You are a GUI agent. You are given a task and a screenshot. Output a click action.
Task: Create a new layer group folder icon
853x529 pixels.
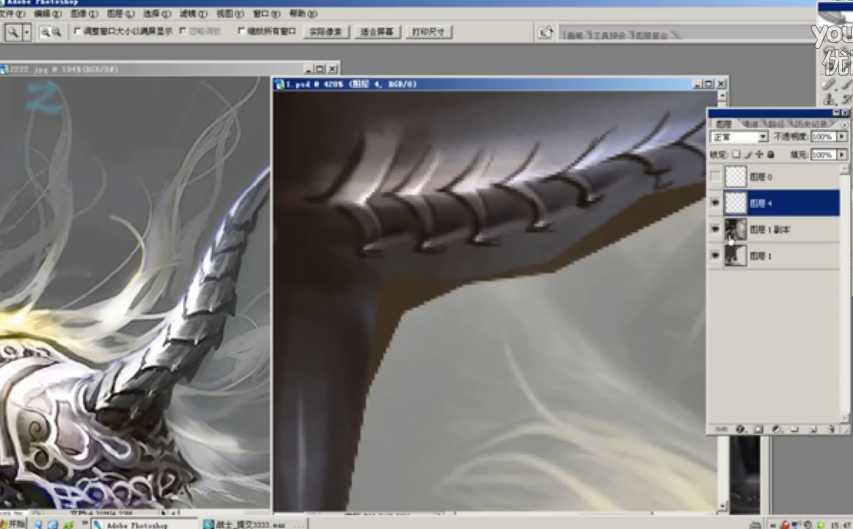(x=795, y=429)
